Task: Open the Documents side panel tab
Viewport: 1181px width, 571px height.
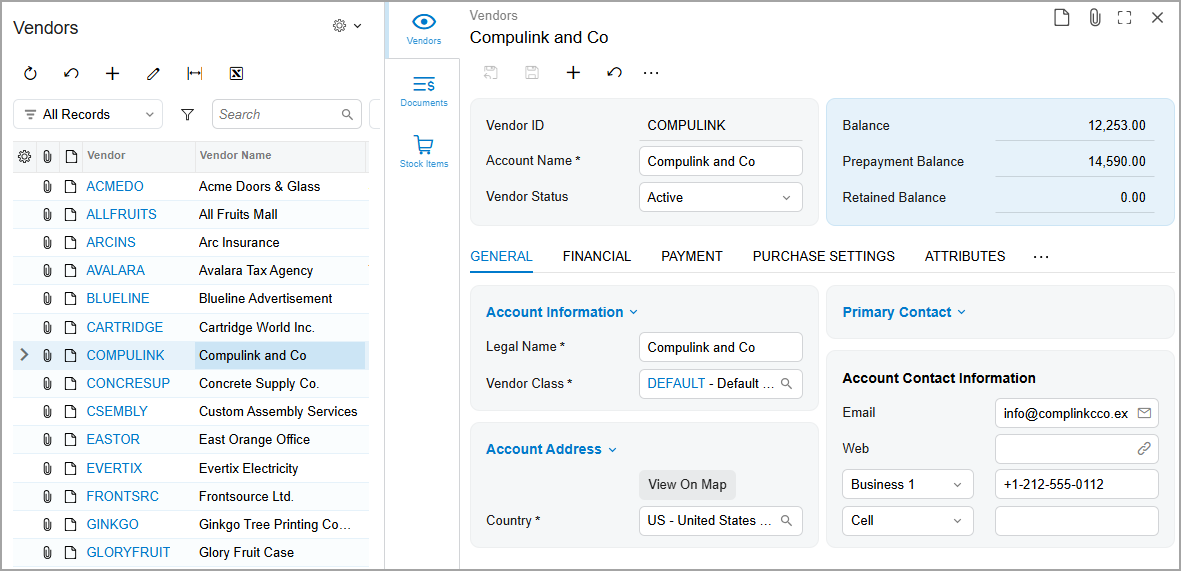Action: pos(424,90)
